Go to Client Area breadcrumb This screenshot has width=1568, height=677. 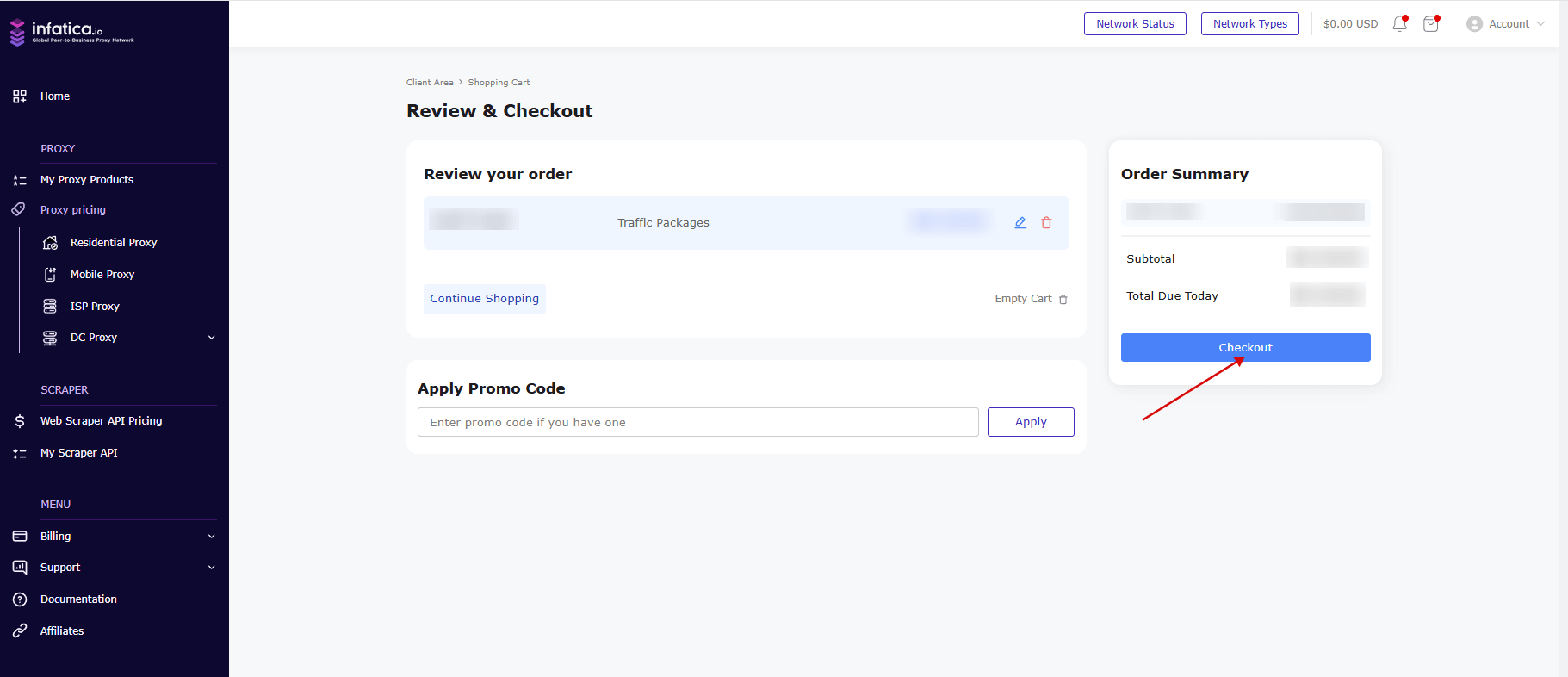tap(430, 83)
